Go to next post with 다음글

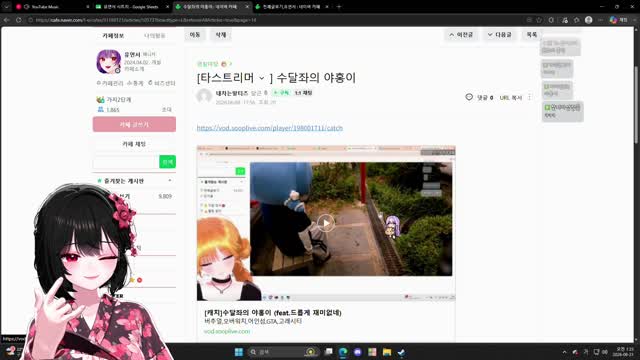(x=499, y=35)
